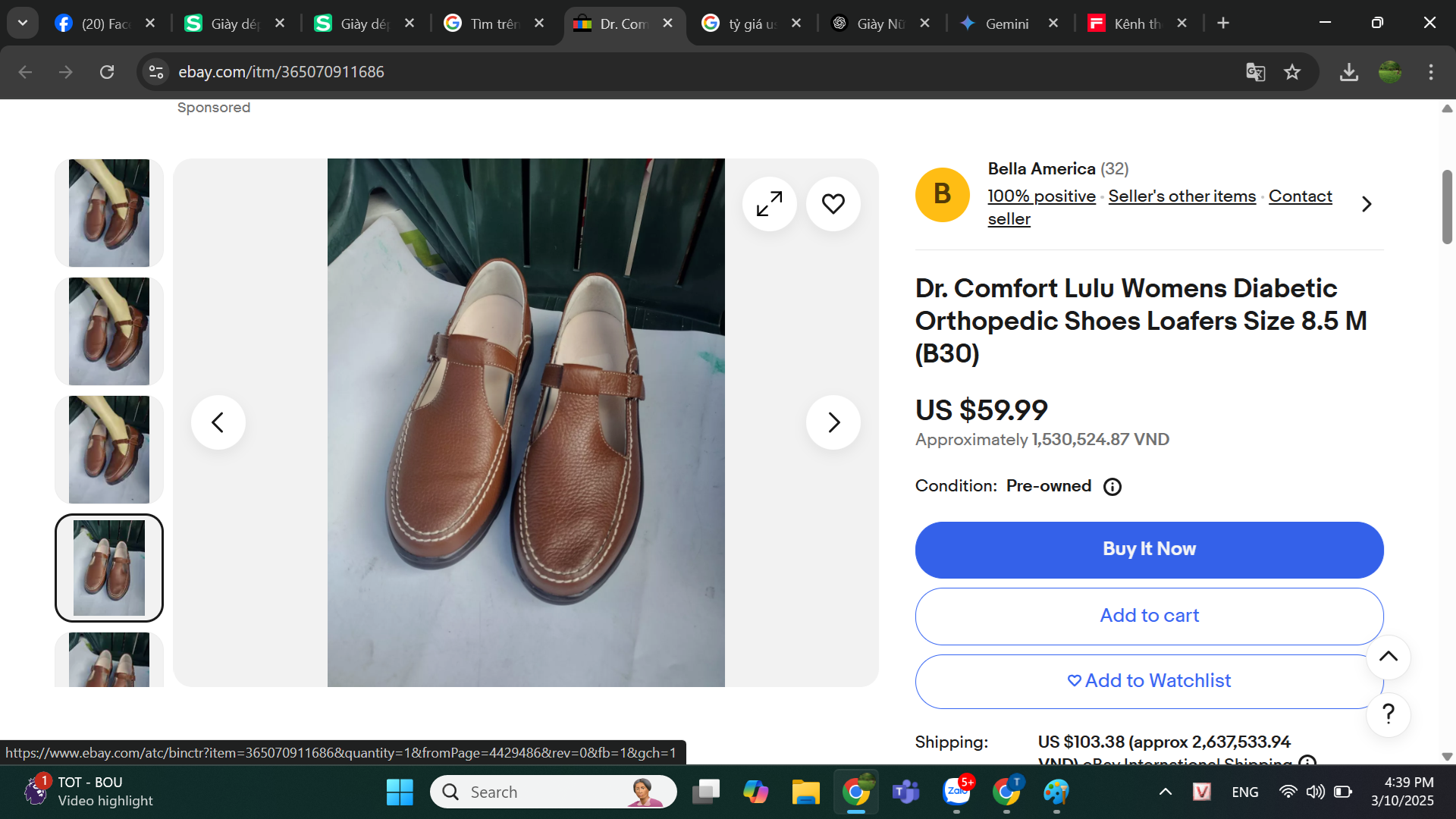Select the first shoe thumbnail
Viewport: 1456px width, 819px height.
pos(109,212)
